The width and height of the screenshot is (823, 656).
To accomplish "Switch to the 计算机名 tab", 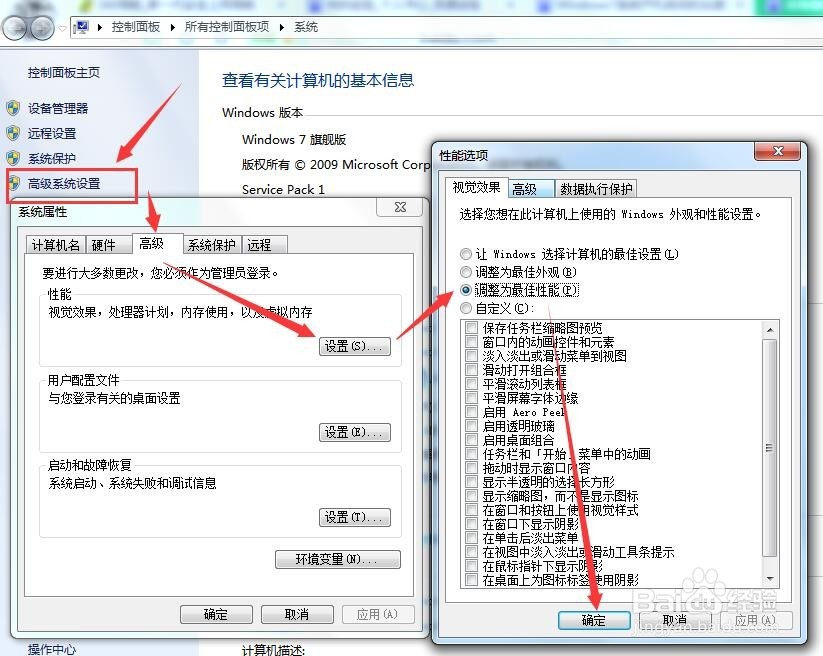I will point(55,244).
